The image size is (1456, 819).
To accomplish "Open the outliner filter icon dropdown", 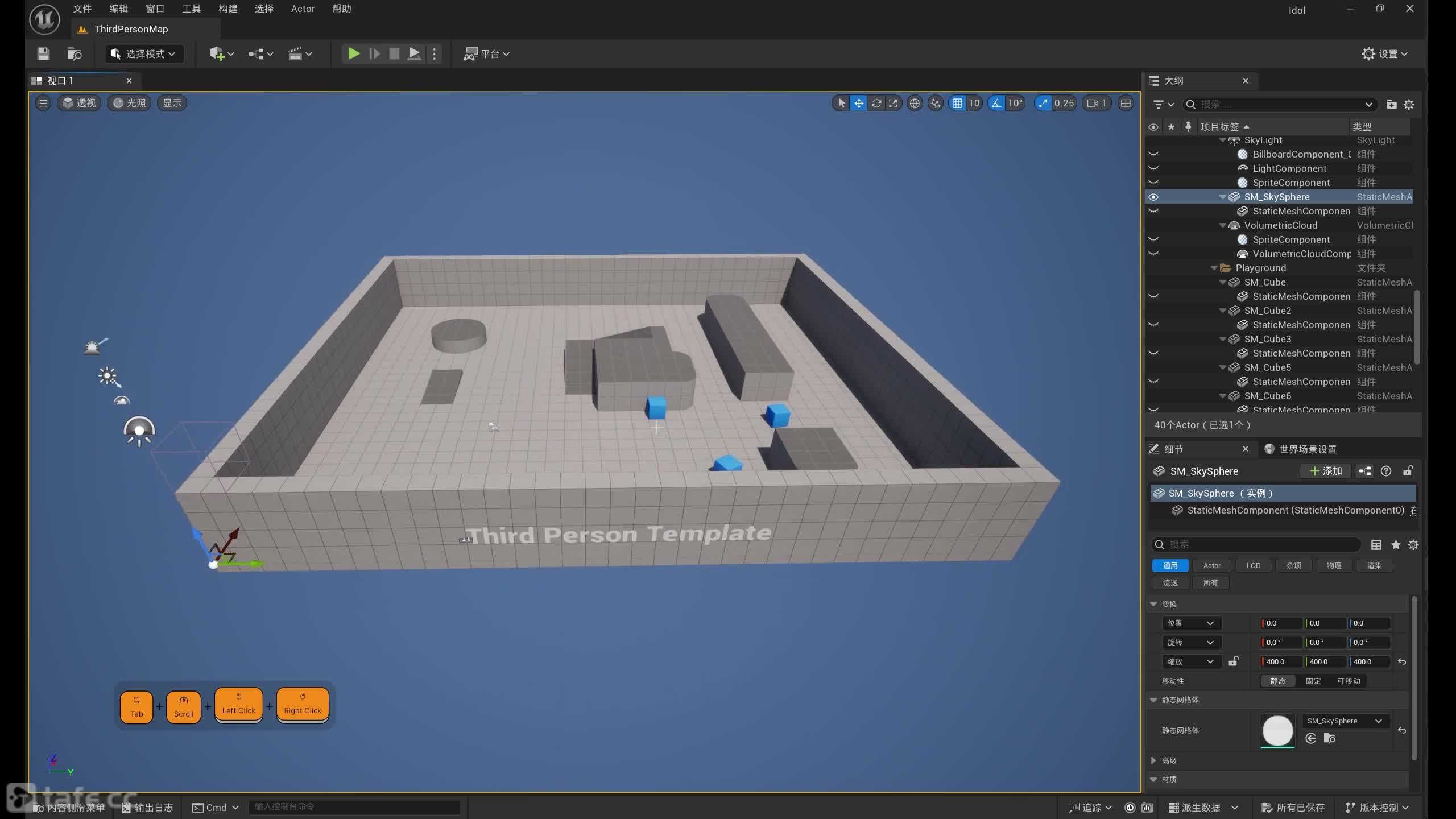I will click(1163, 104).
